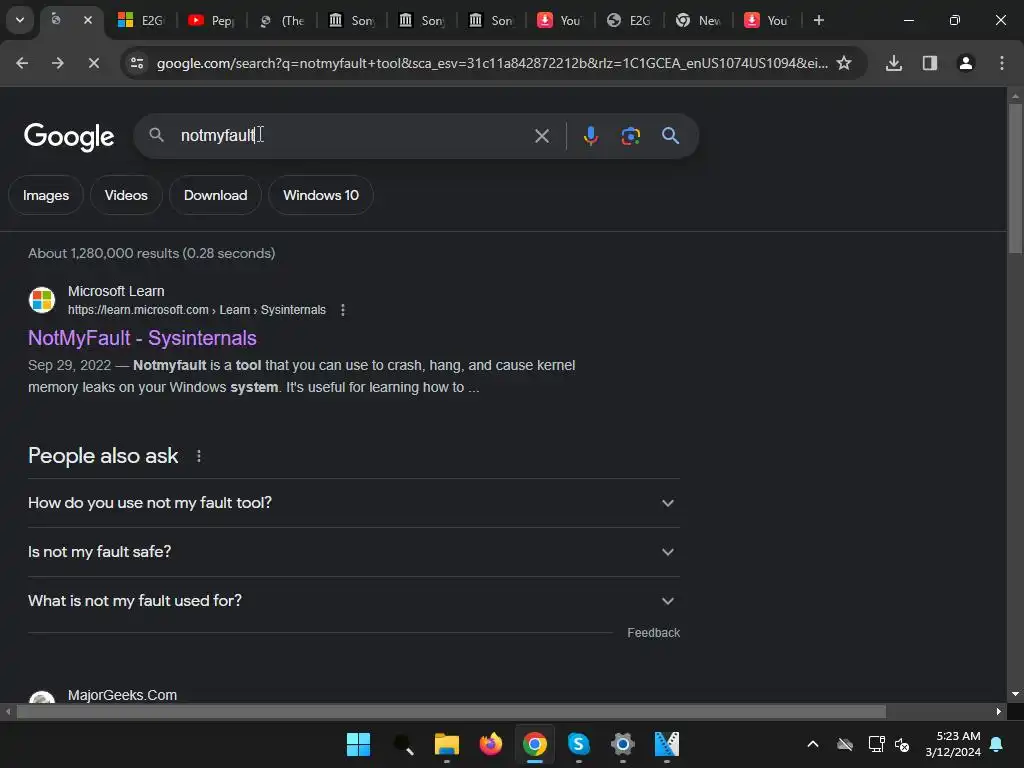Open Chrome downloads
Viewport: 1024px width, 768px height.
[x=894, y=63]
